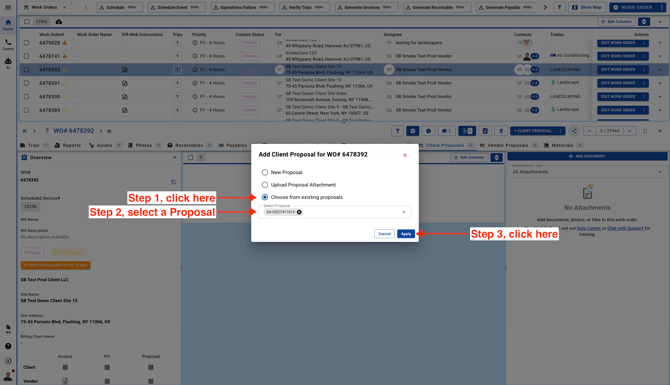670x385 pixels.
Task: Click the three-dot menu on the WORK ORDER button
Action: 661,7
